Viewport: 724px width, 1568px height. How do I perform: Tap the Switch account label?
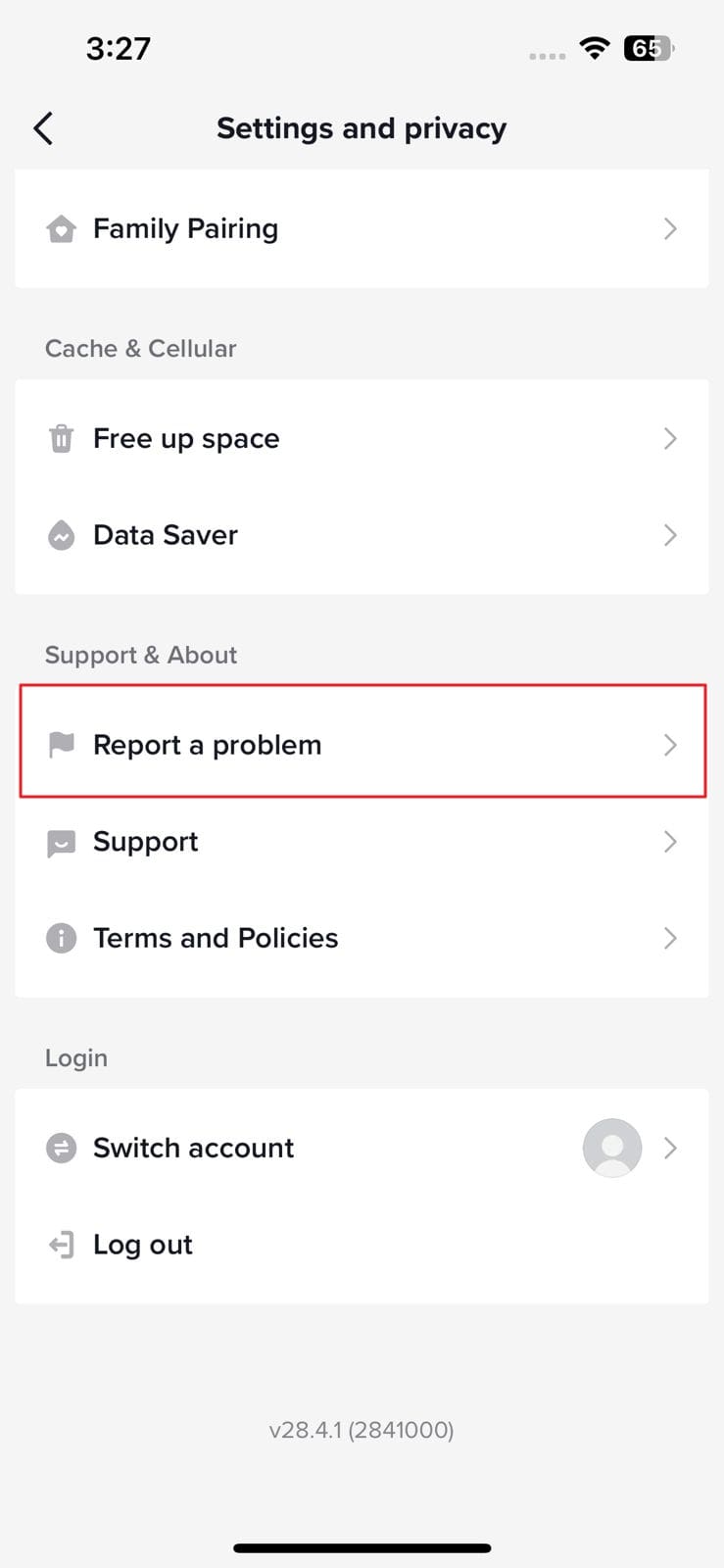tap(193, 1148)
